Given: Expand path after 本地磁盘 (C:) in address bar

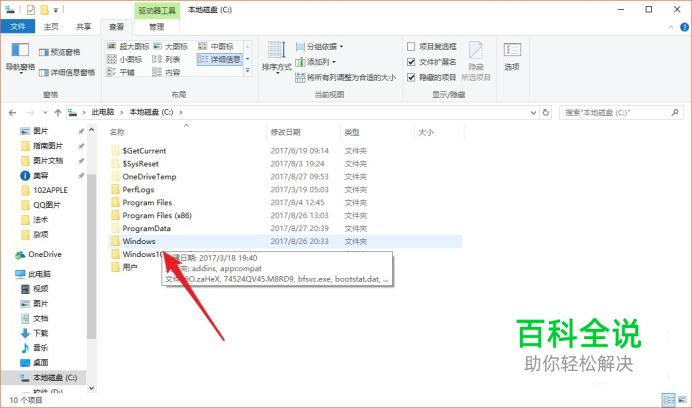Looking at the screenshot, I should pos(181,113).
